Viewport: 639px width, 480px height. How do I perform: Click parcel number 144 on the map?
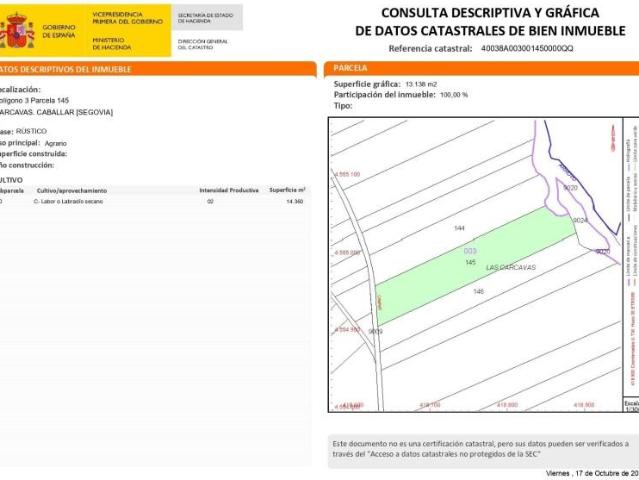[x=459, y=228]
